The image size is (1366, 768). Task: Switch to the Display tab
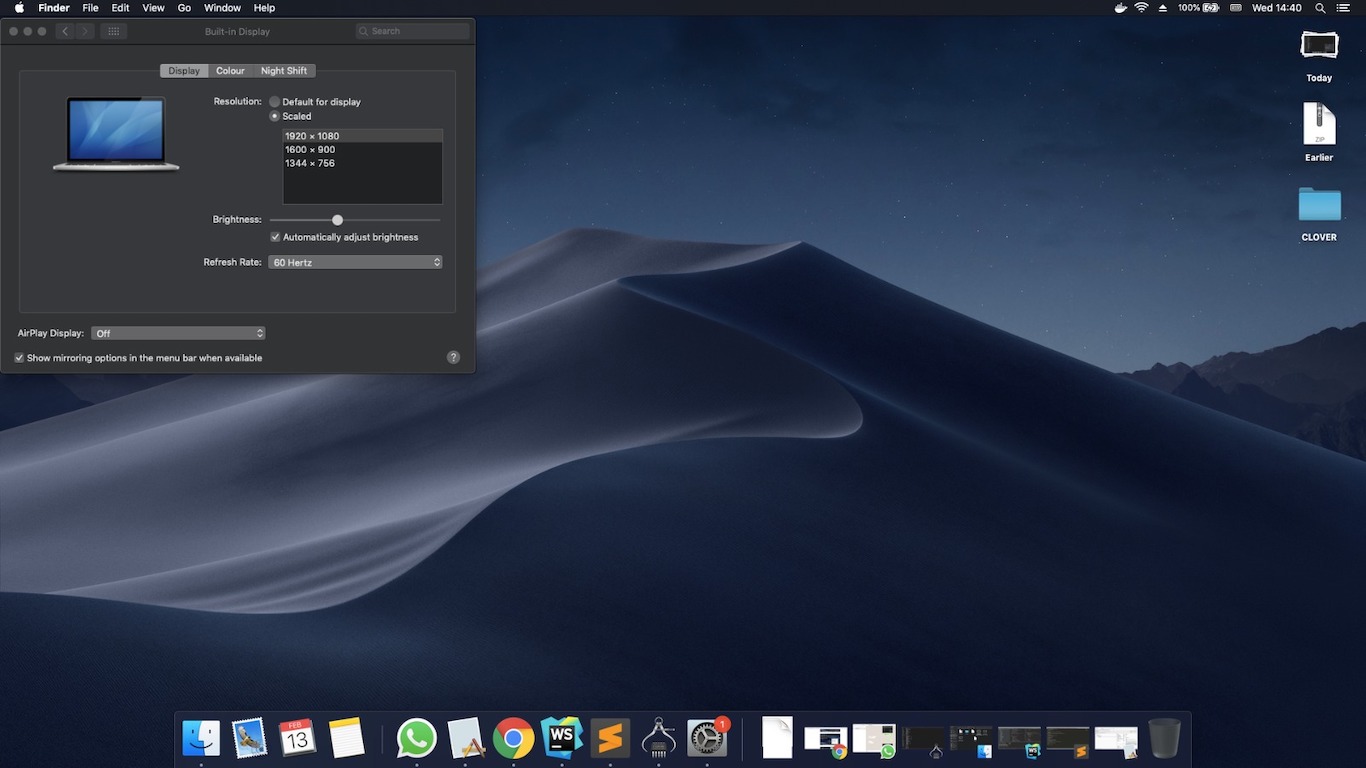coord(184,71)
